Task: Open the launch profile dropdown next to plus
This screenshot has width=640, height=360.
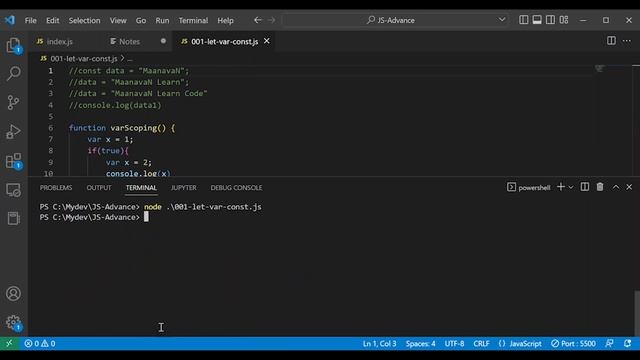Action: 571,187
